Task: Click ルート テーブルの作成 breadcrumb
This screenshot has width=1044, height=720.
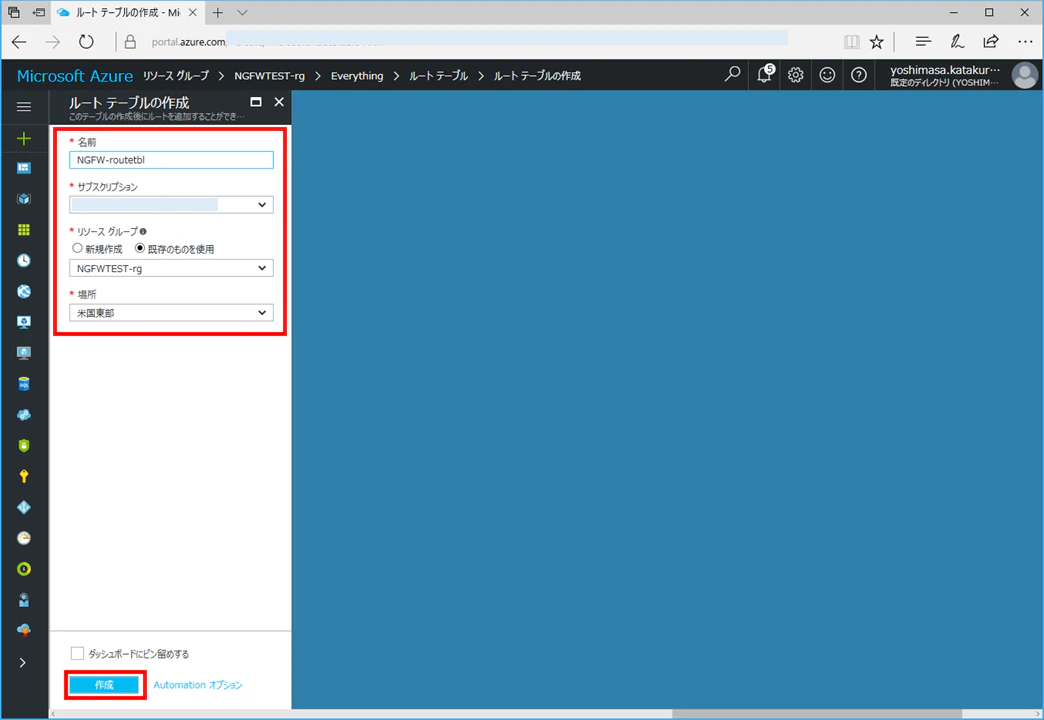Action: click(x=537, y=76)
